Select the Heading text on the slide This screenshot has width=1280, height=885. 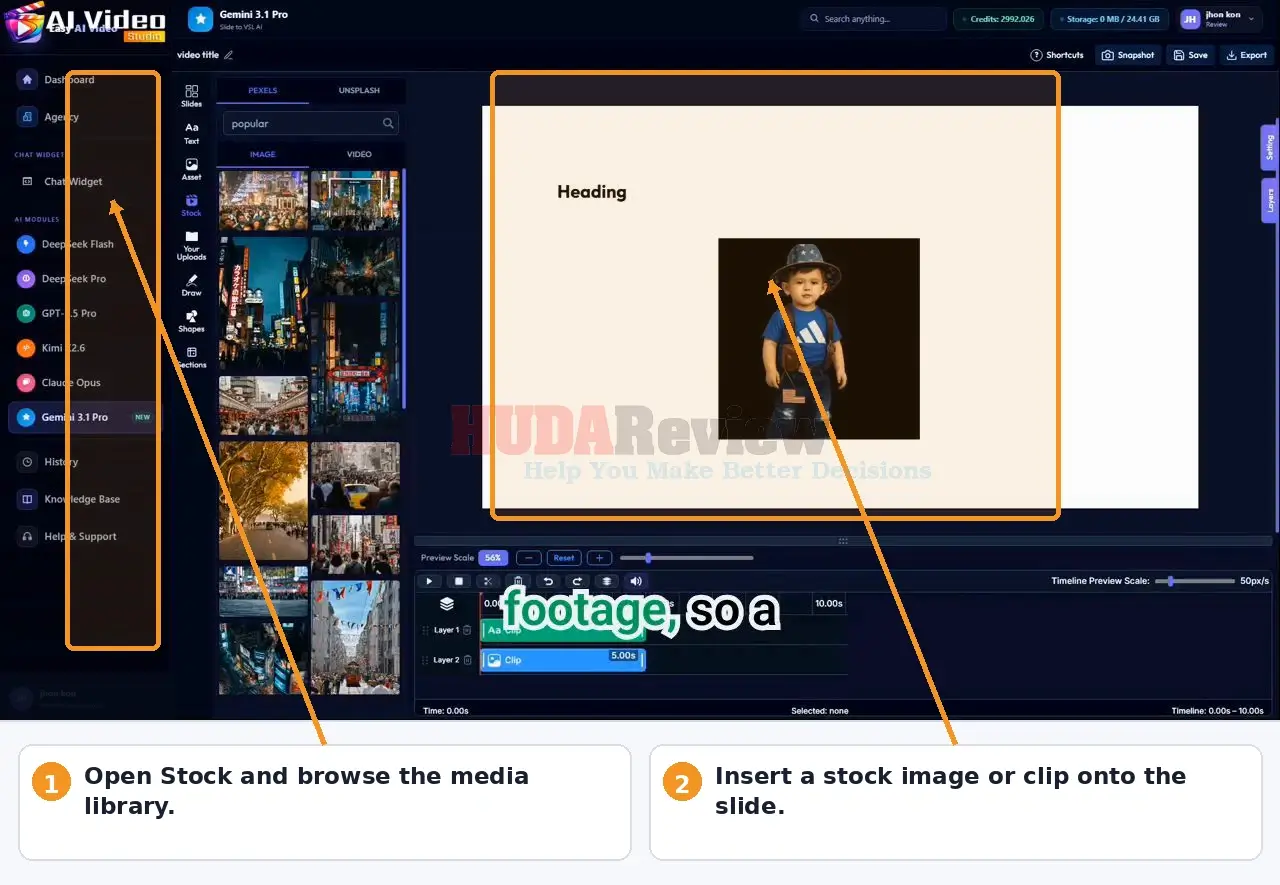tap(592, 192)
